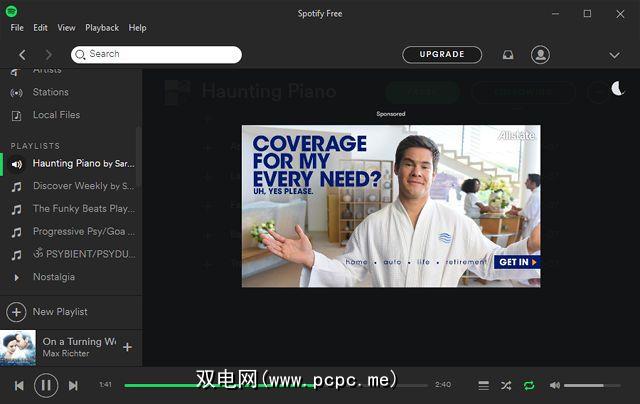Click the Sponsored label above the ad
The image size is (640, 404).
click(x=391, y=114)
